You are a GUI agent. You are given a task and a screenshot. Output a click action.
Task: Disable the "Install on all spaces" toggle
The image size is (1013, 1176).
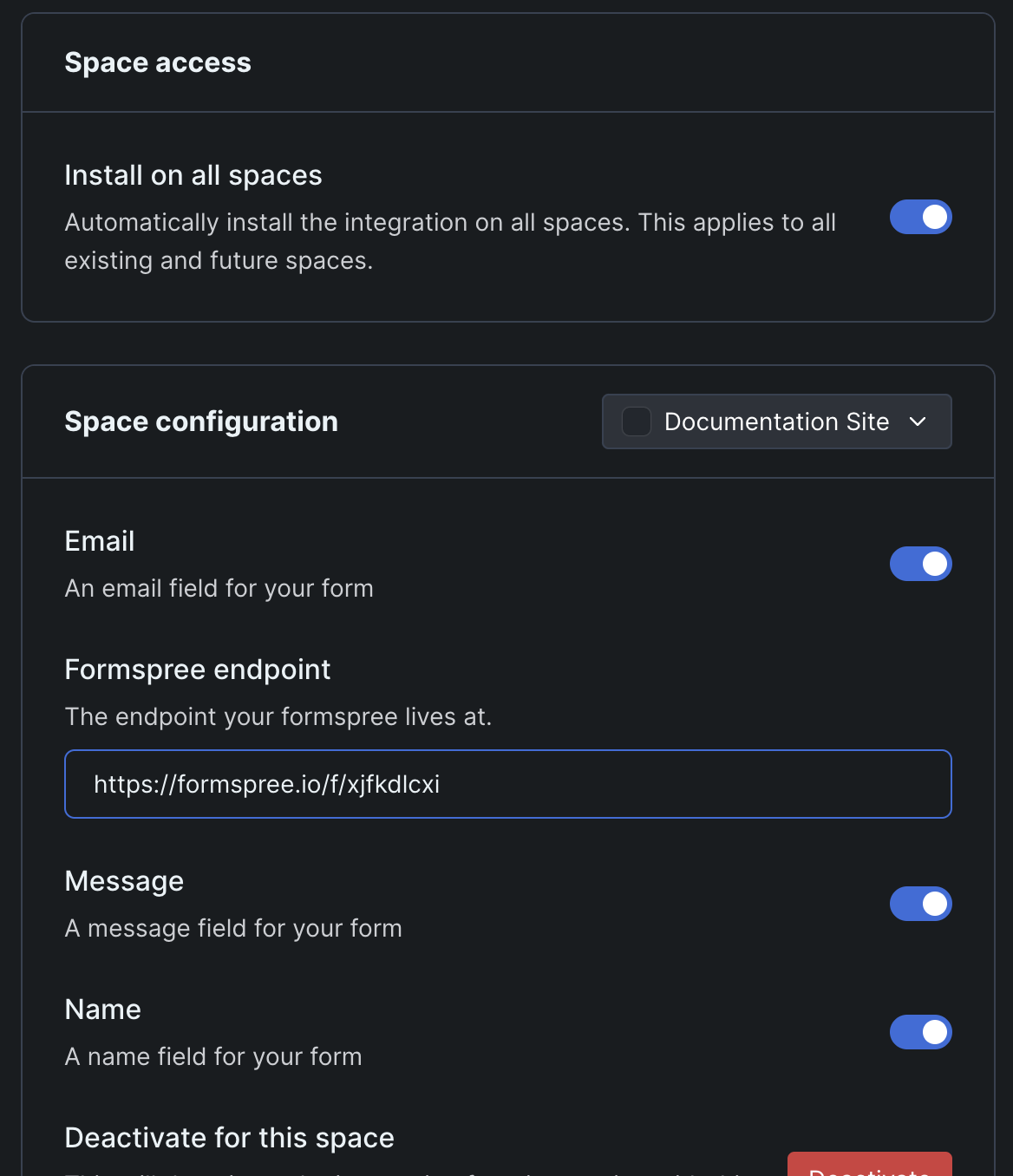[920, 217]
